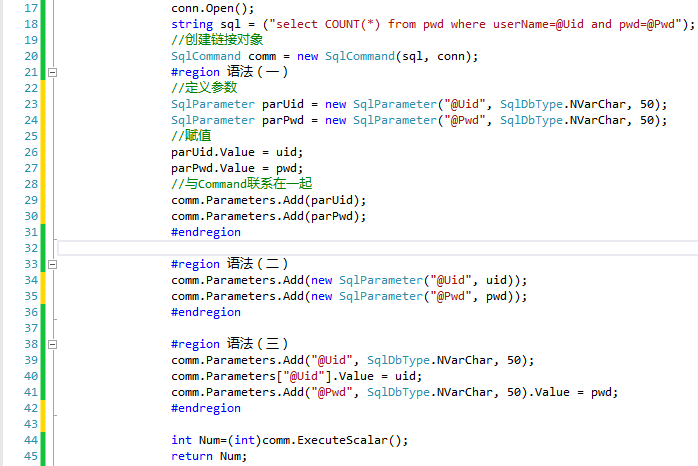698x466 pixels.
Task: Click on 'conn.Open();' text
Action: coord(213,8)
